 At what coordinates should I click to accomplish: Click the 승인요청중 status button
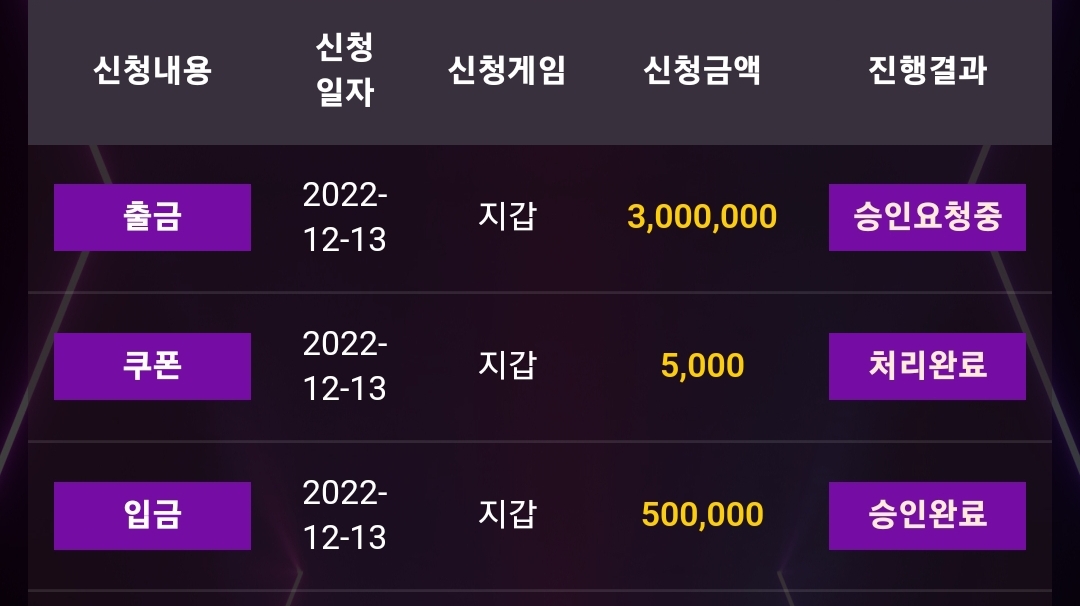click(x=927, y=217)
